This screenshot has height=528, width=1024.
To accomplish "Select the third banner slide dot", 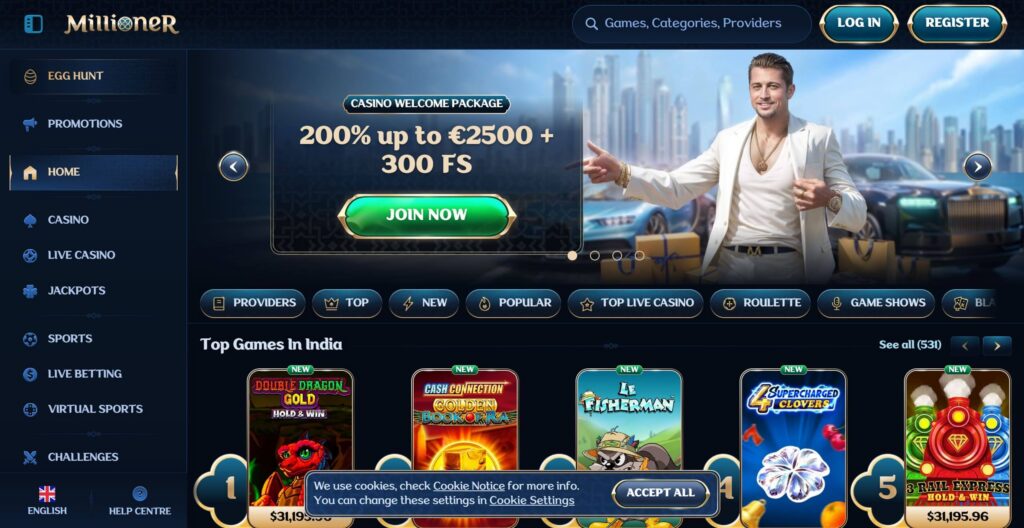I will point(617,256).
